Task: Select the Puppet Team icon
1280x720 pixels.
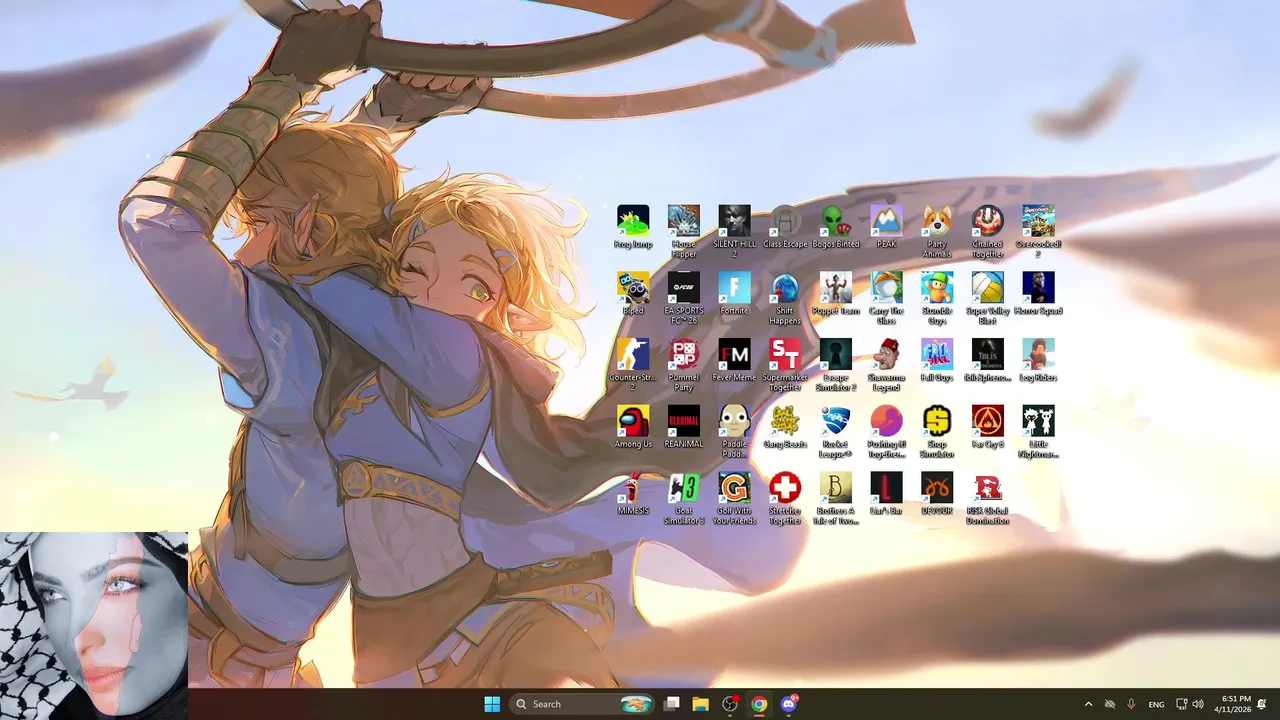Action: 836,294
